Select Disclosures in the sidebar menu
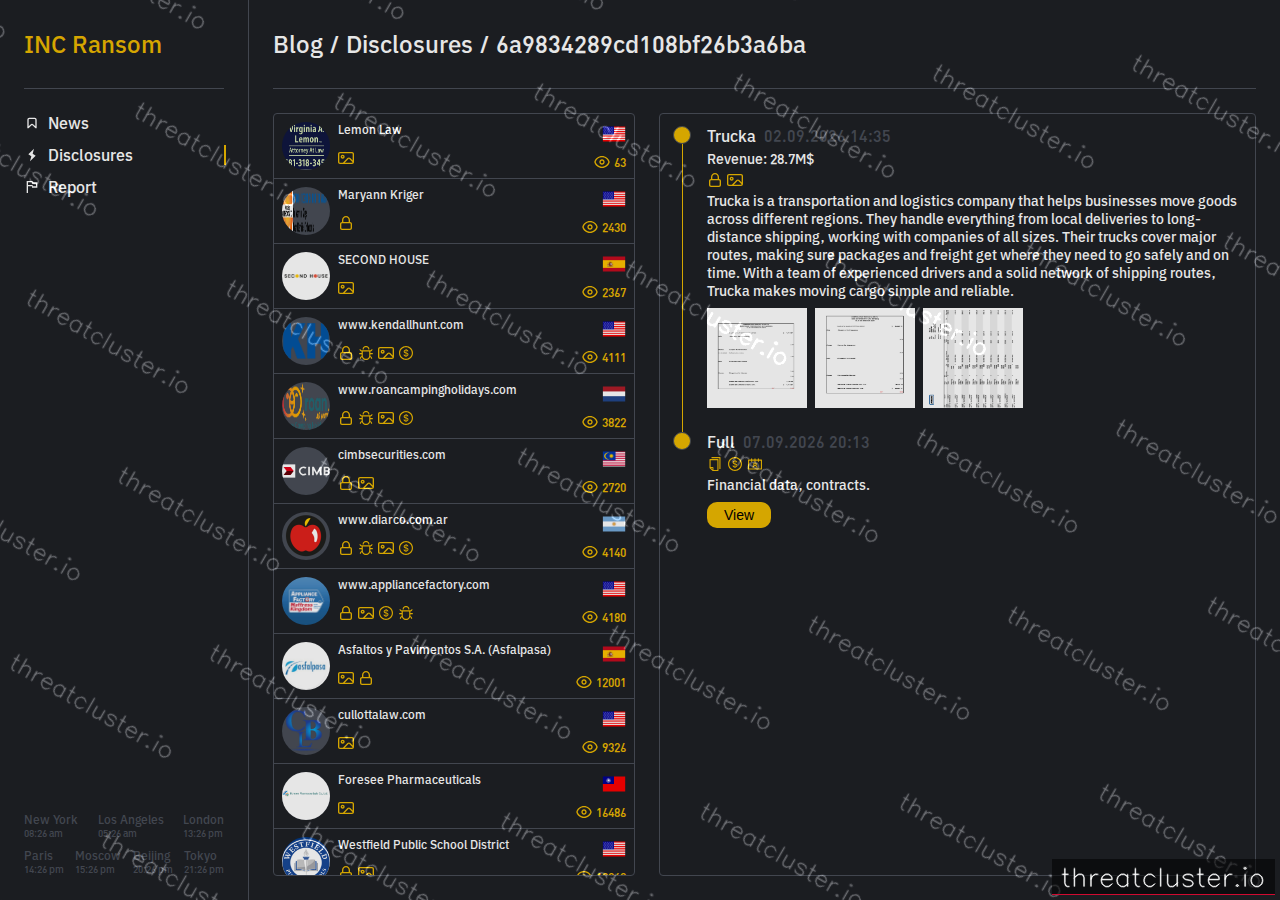Viewport: 1280px width, 900px height. click(90, 155)
